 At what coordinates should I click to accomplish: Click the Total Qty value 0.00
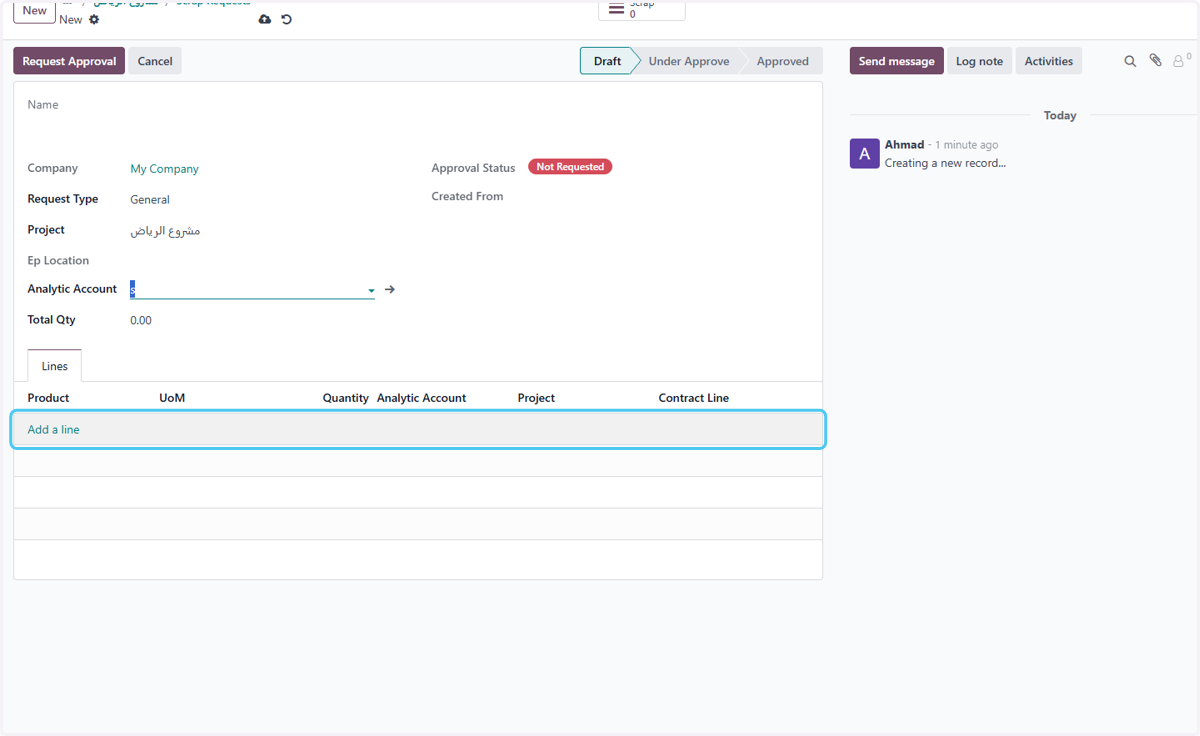[x=141, y=321]
